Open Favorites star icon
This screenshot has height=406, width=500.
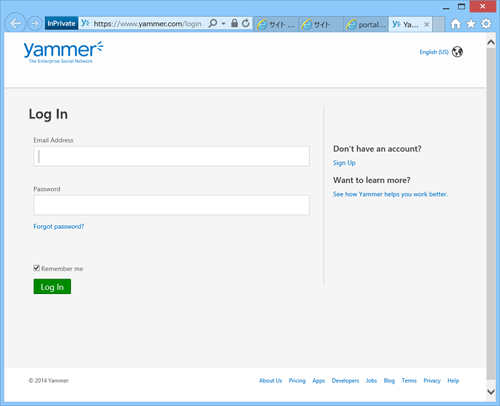point(471,24)
